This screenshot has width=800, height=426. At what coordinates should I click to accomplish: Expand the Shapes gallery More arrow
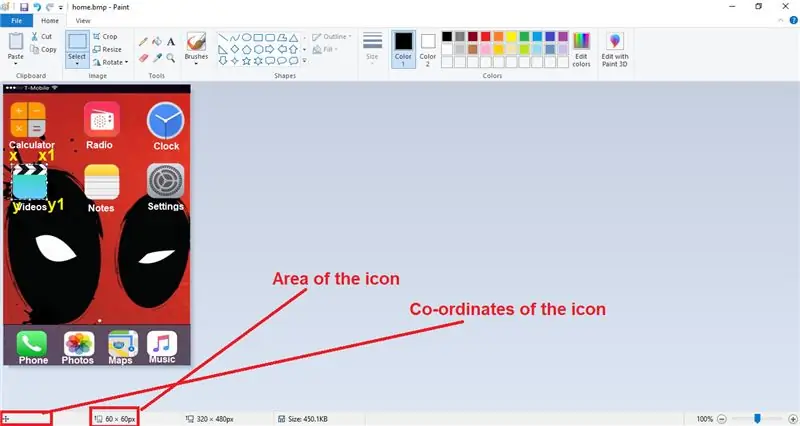click(305, 61)
